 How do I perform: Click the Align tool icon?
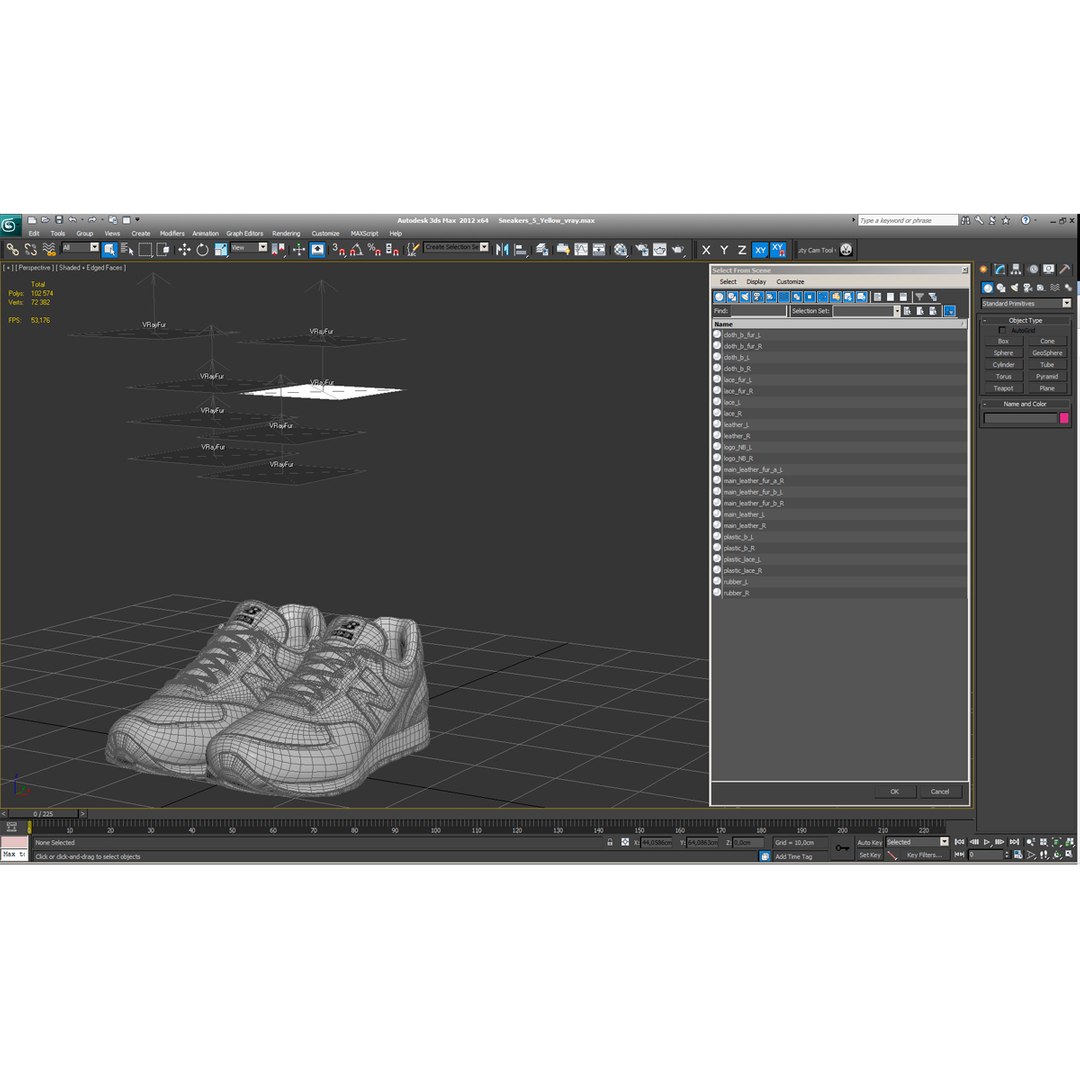pos(521,249)
